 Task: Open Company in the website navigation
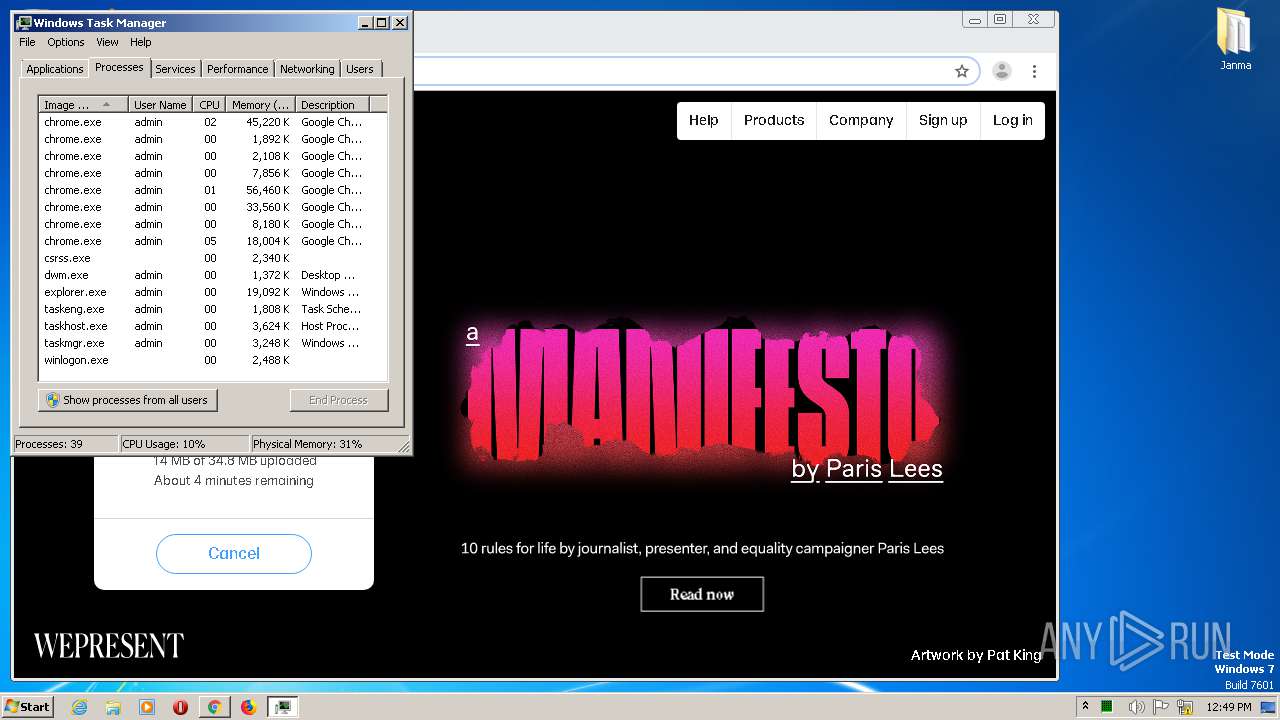861,120
